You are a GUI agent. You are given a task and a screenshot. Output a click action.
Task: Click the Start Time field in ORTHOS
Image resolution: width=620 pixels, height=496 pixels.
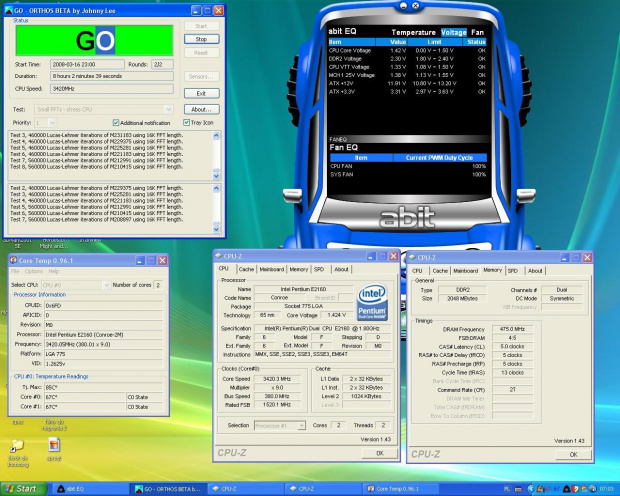(87, 64)
